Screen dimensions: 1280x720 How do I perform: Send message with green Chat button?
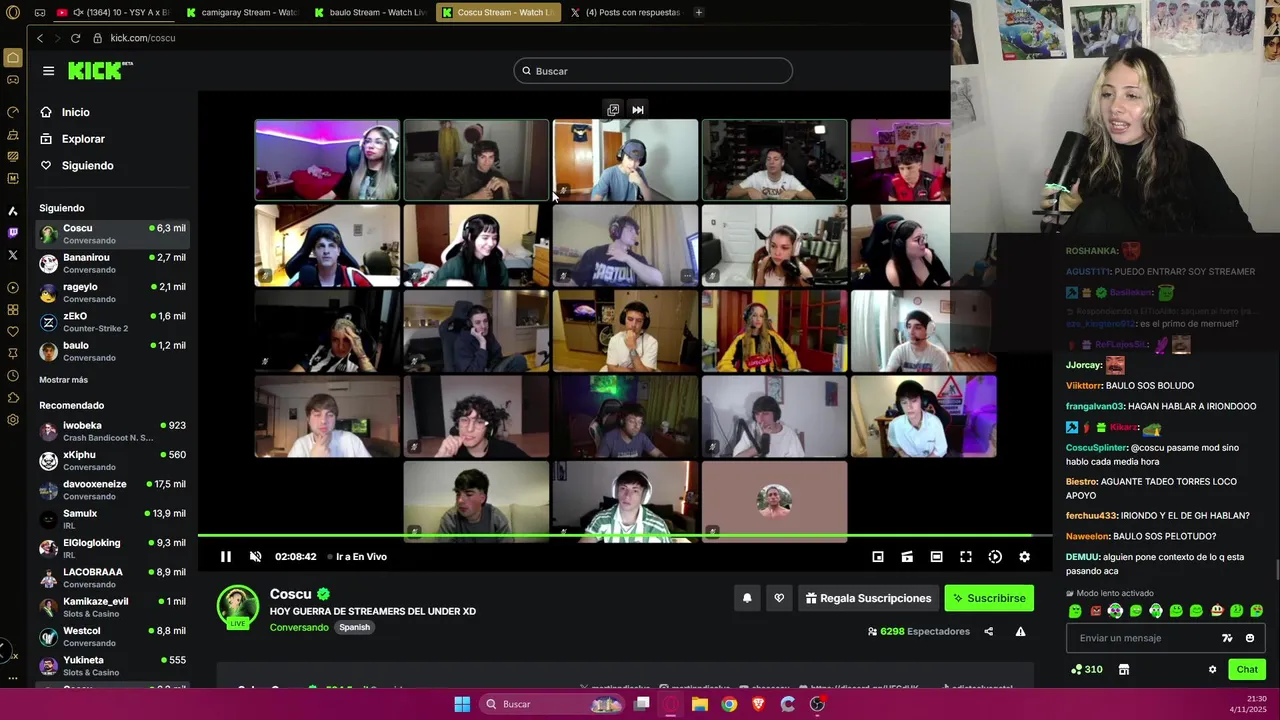tap(1247, 669)
